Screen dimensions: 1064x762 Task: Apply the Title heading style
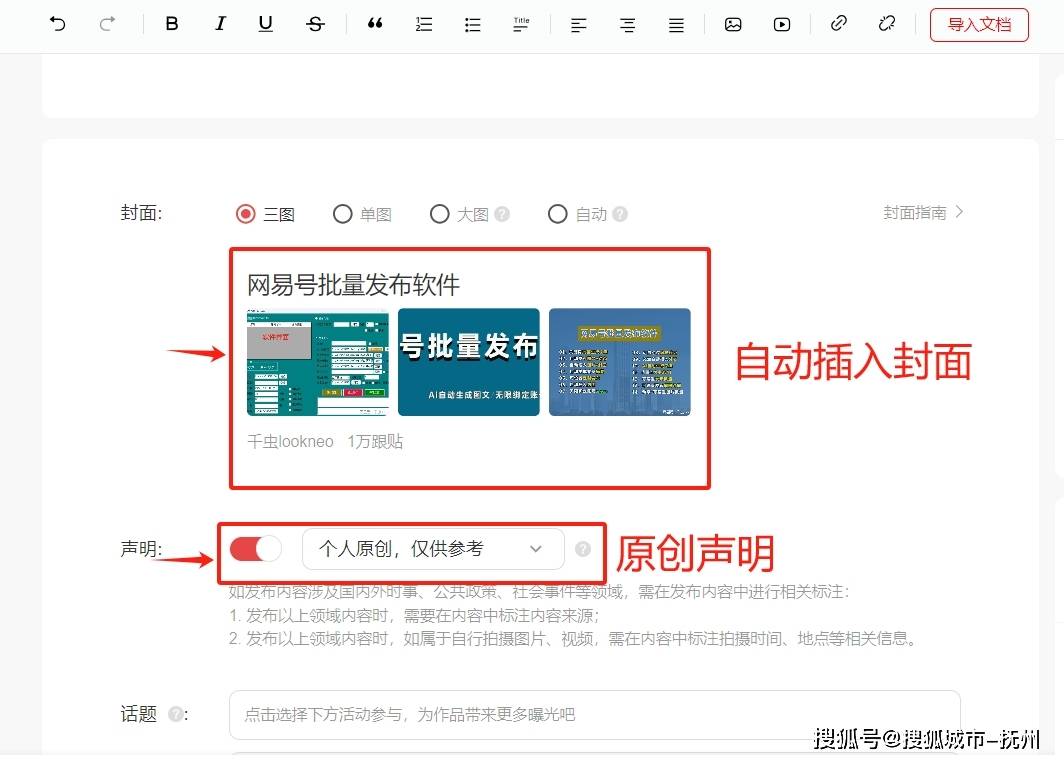521,25
